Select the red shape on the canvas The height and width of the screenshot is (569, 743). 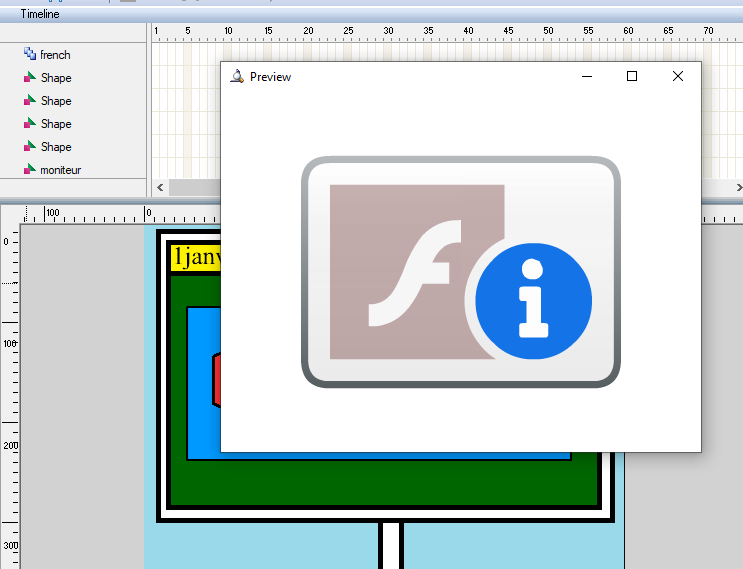(x=217, y=380)
